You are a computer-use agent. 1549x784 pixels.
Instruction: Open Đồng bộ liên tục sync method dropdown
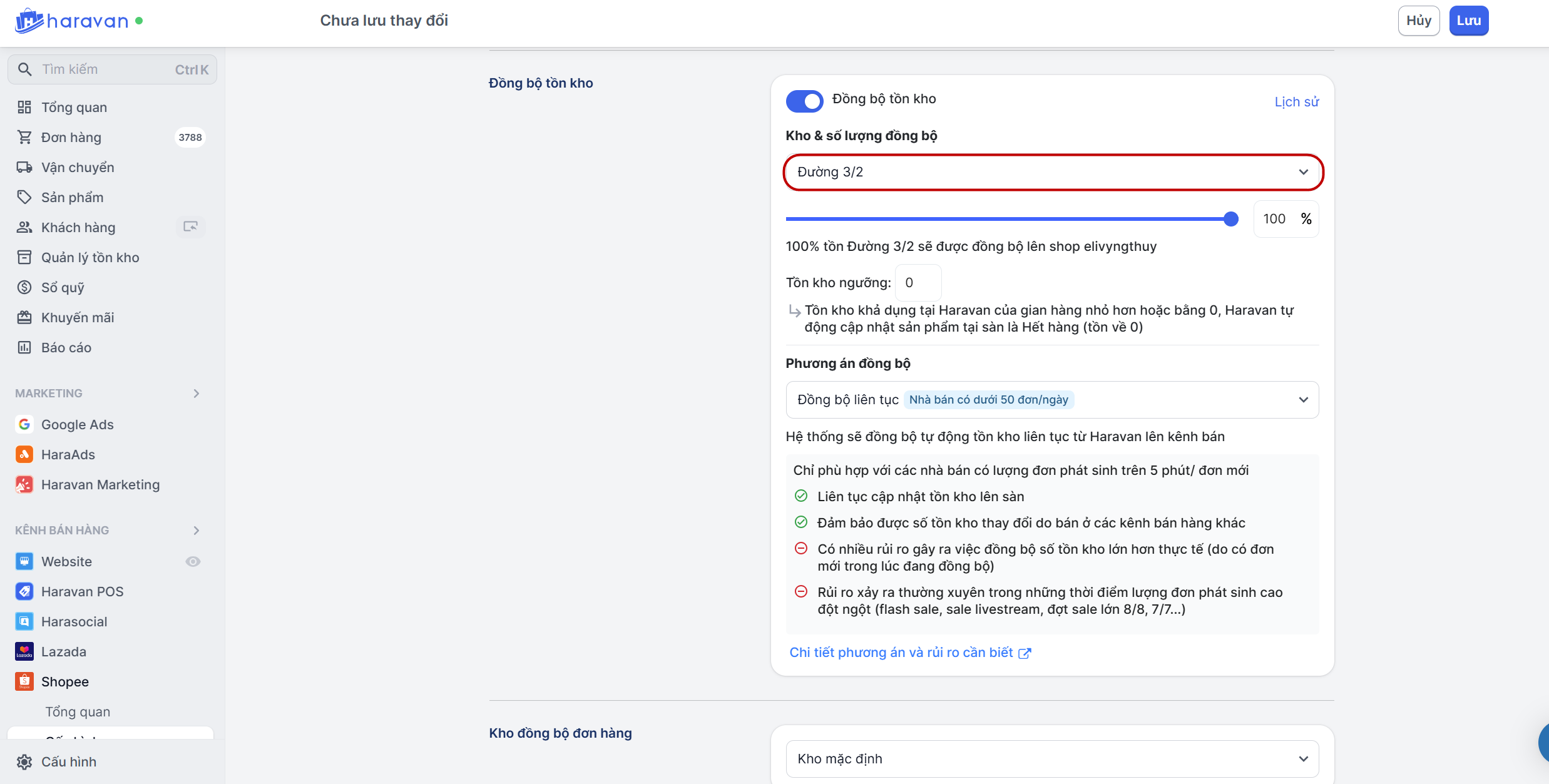[1052, 400]
